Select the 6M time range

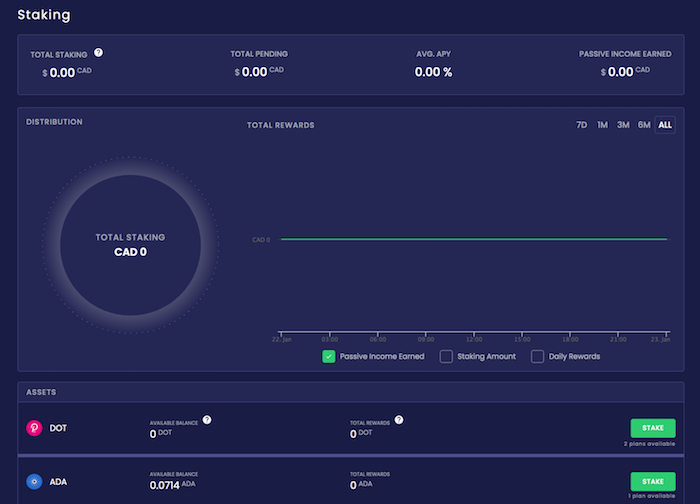[x=644, y=125]
